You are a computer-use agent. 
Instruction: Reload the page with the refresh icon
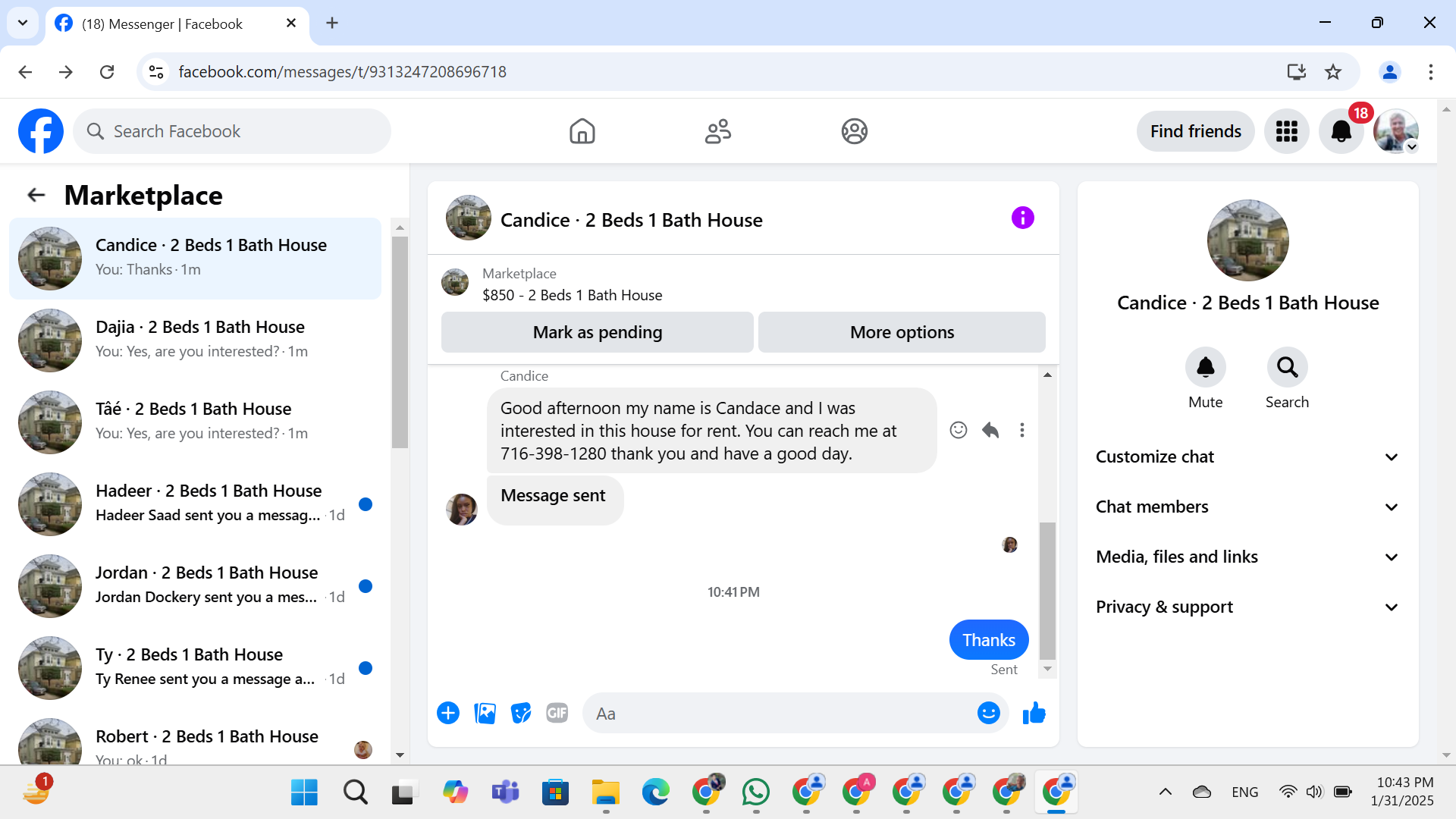(x=107, y=72)
